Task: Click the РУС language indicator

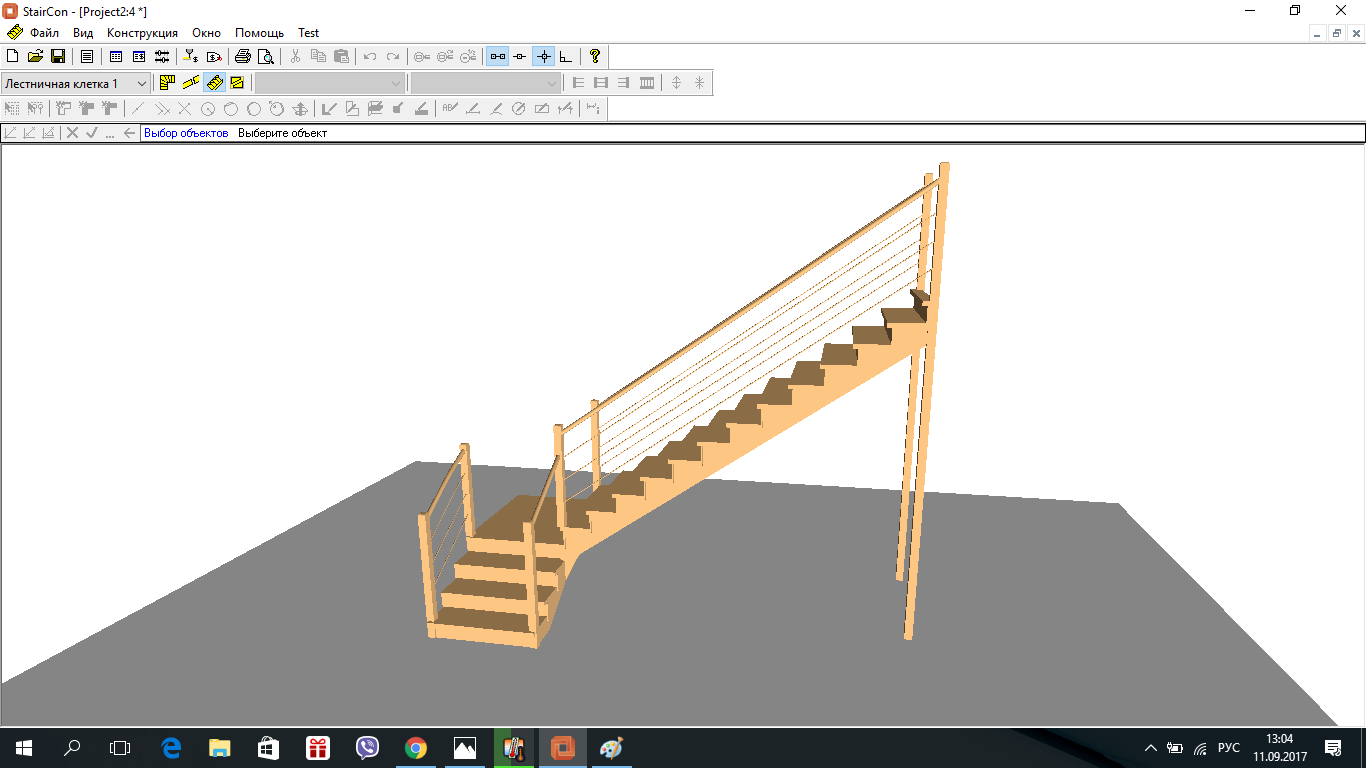Action: (x=1229, y=748)
